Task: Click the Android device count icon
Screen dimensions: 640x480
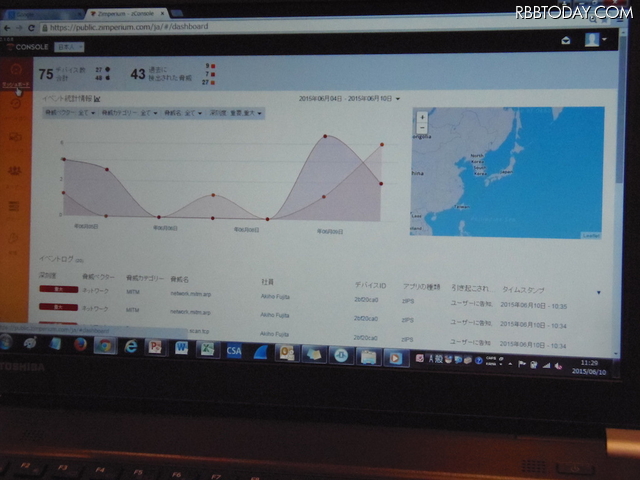Action: (108, 69)
